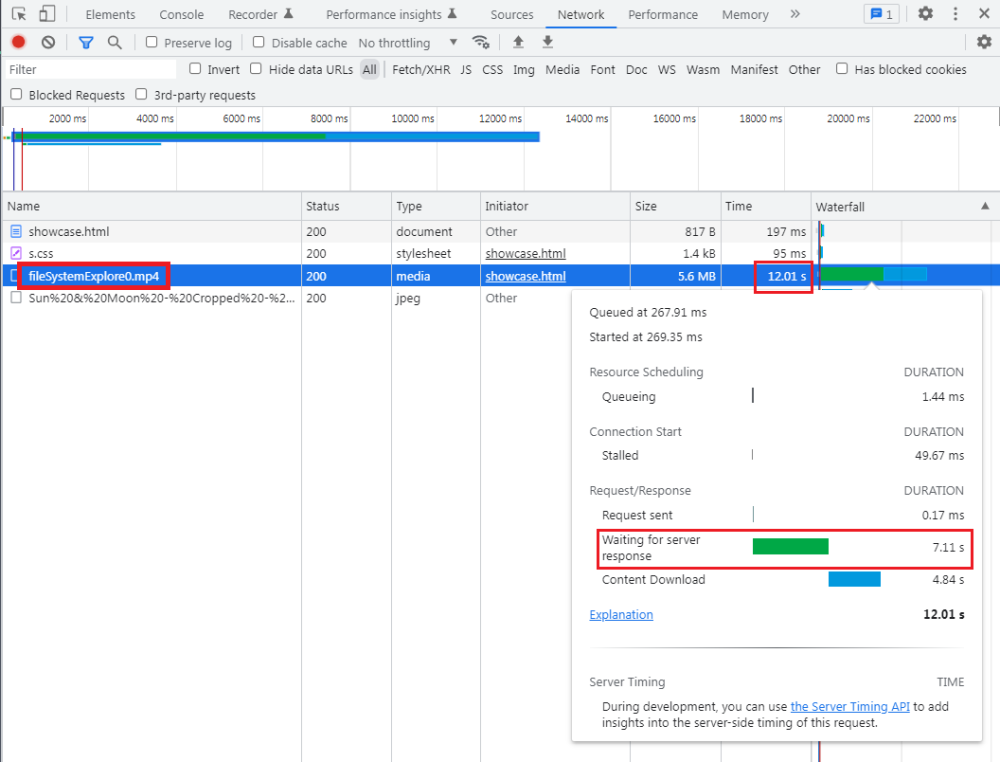Click the s.css stylesheet icon
The height and width of the screenshot is (762, 1000).
[16, 253]
